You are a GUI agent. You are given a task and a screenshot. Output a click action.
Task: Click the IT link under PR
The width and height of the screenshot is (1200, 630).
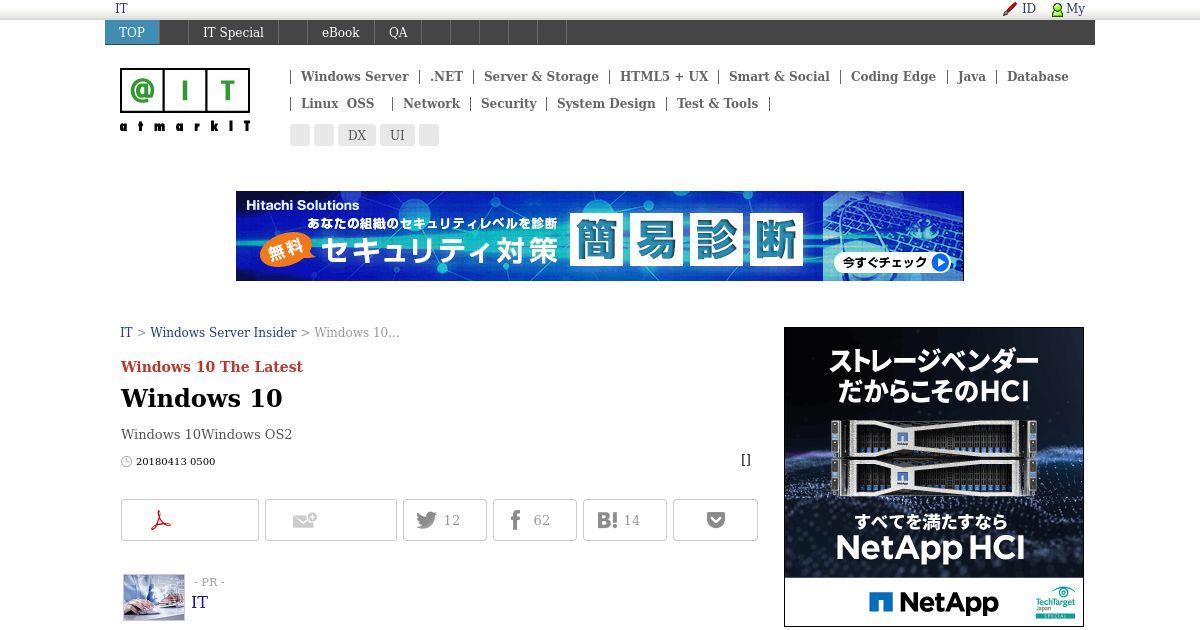pyautogui.click(x=199, y=602)
